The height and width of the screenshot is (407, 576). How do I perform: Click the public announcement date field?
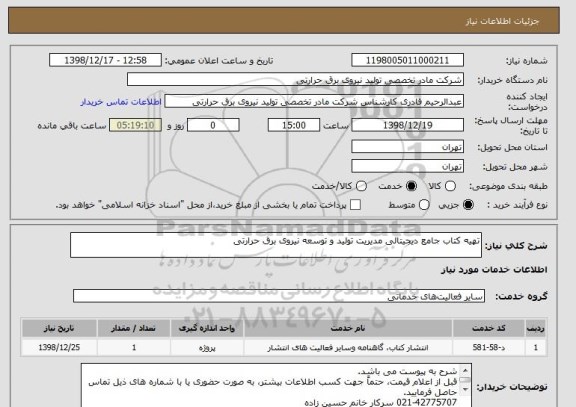coord(105,60)
